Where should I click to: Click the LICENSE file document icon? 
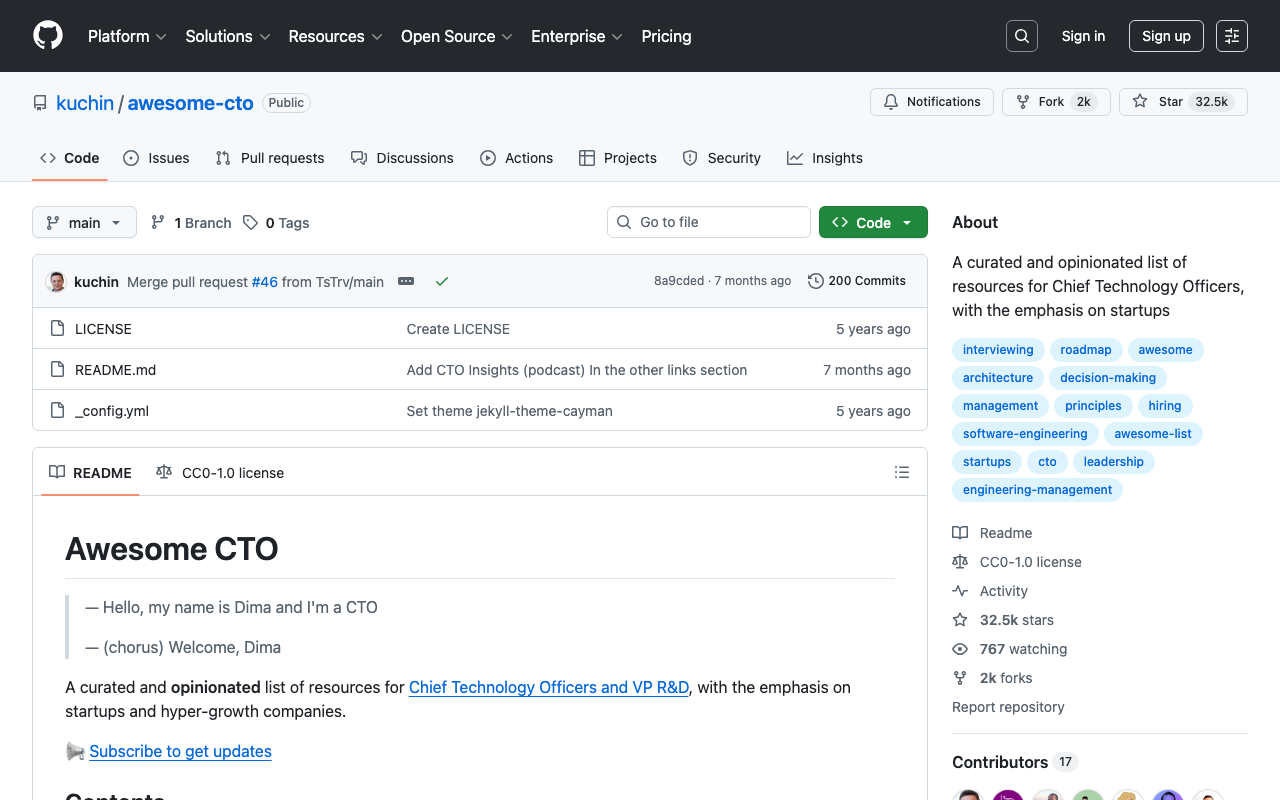pyautogui.click(x=57, y=328)
